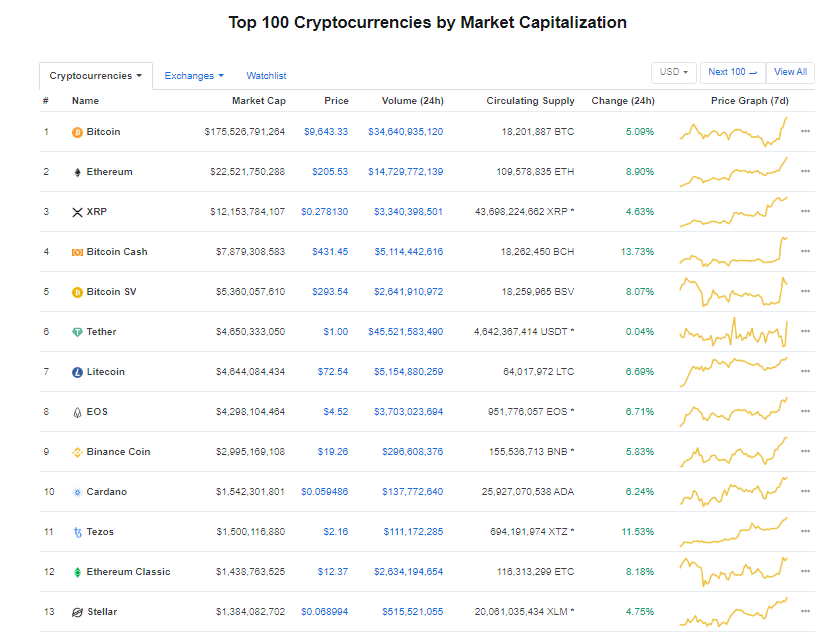This screenshot has height=633, width=839.
Task: Click Bitcoin price $9,643.33
Action: pyautogui.click(x=326, y=132)
